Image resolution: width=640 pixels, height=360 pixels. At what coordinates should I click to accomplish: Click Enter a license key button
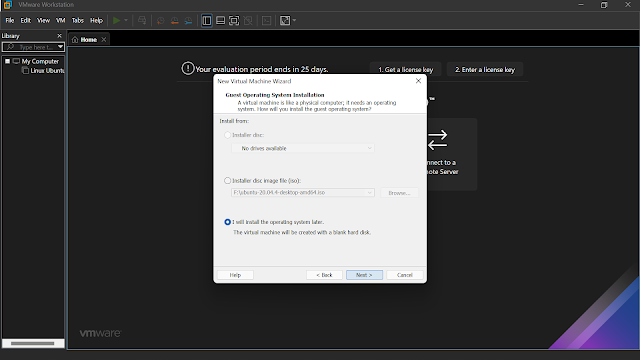[x=485, y=69]
